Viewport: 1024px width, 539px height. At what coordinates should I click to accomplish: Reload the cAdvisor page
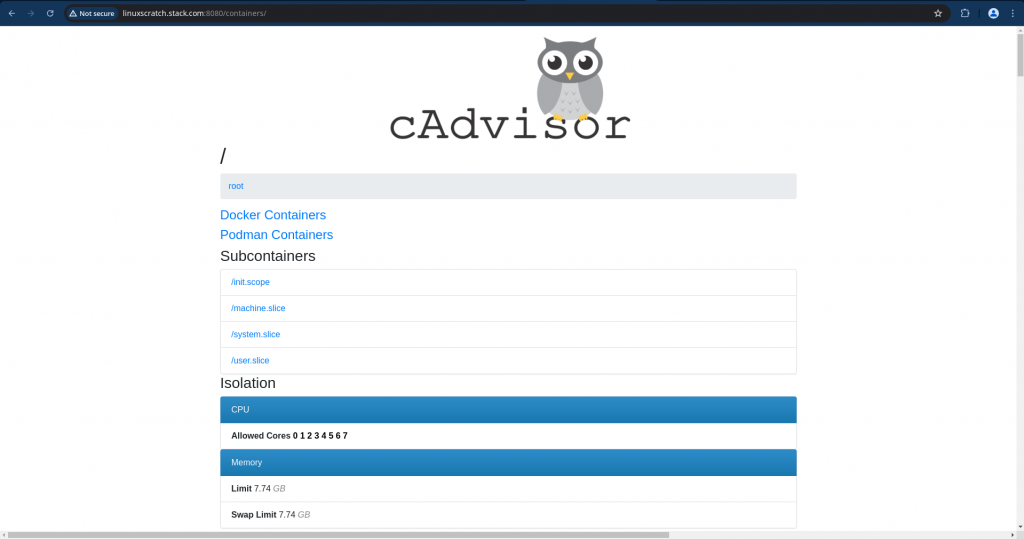point(50,13)
